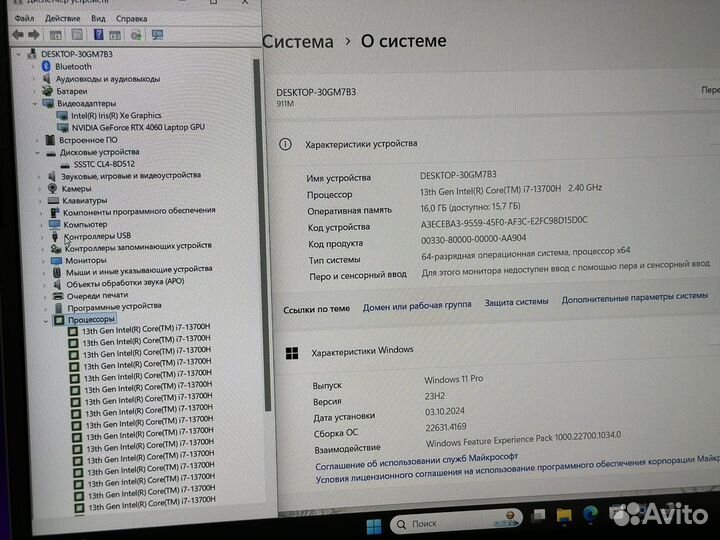Select the SSSTC CL4-8D512 disk drive
720x540 pixels.
[104, 164]
